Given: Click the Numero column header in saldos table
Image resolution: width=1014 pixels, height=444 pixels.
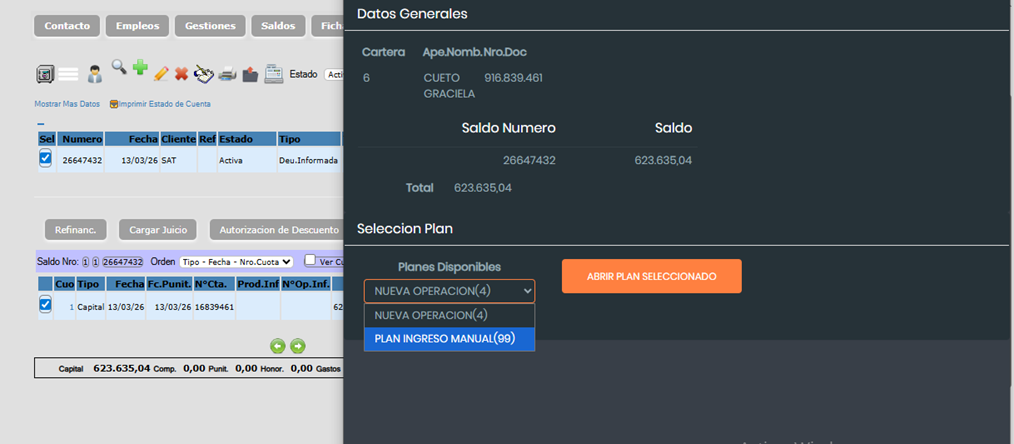Looking at the screenshot, I should [81, 139].
